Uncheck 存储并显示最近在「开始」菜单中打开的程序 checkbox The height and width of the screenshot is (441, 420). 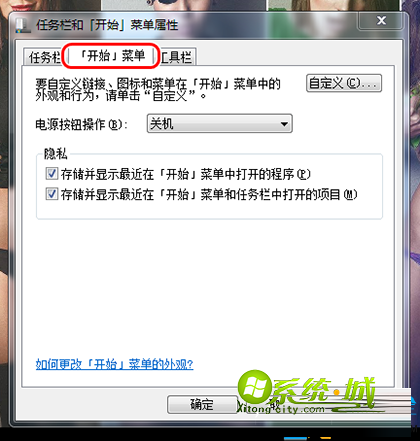pyautogui.click(x=52, y=174)
